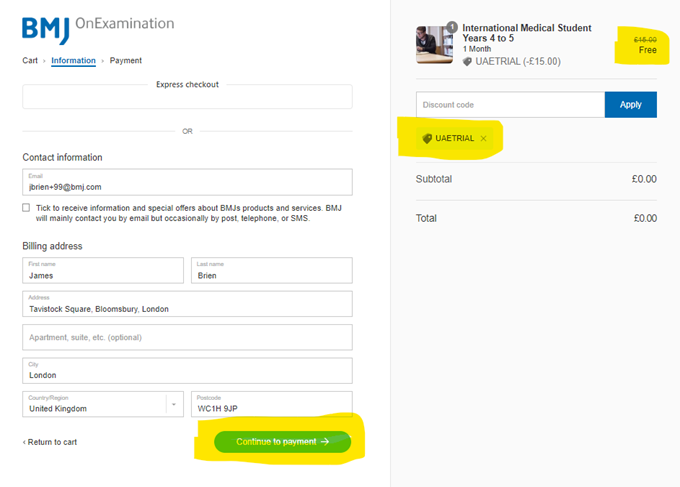Click the Last name field
This screenshot has height=487, width=680.
click(x=271, y=271)
